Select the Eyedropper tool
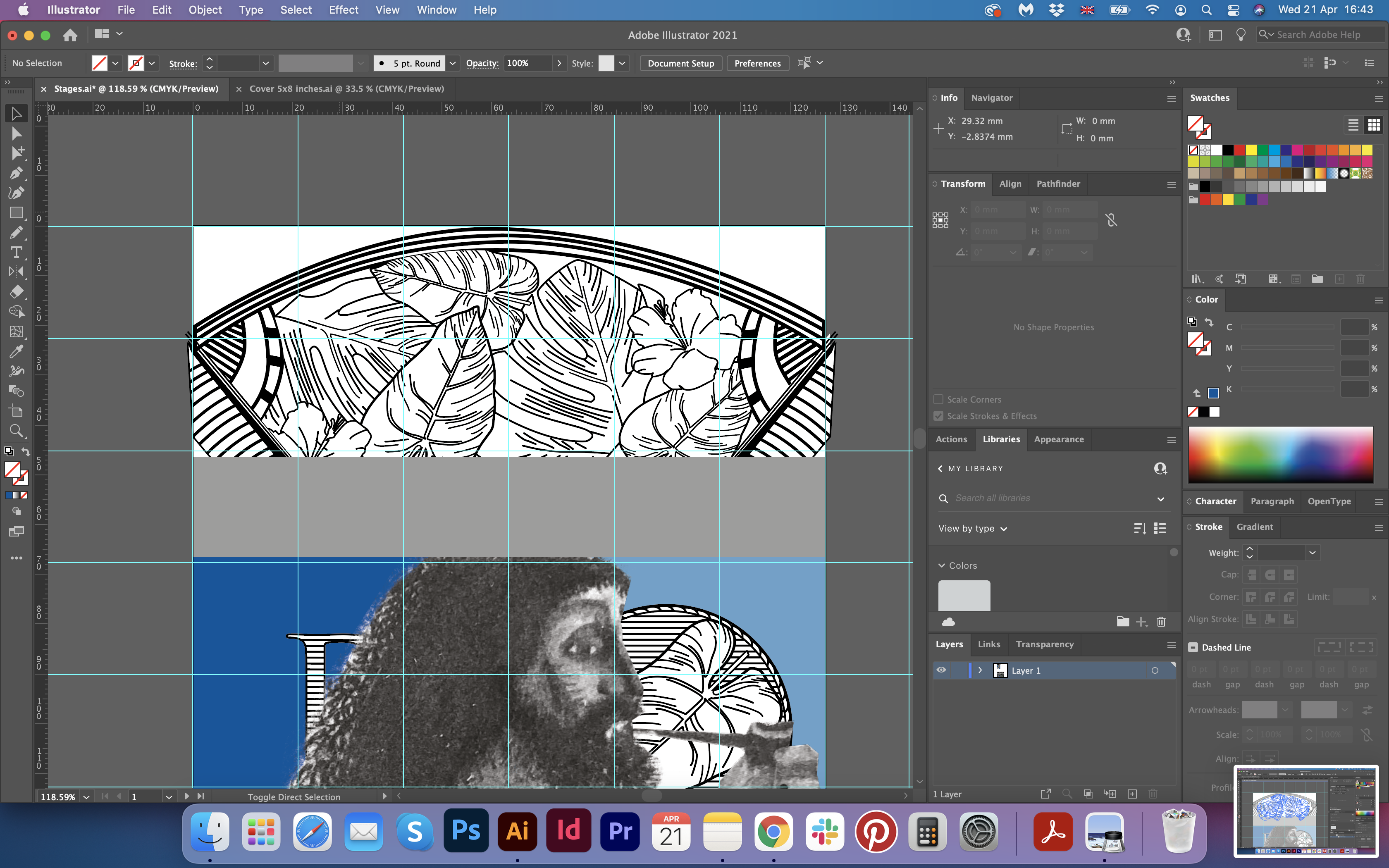 16,351
